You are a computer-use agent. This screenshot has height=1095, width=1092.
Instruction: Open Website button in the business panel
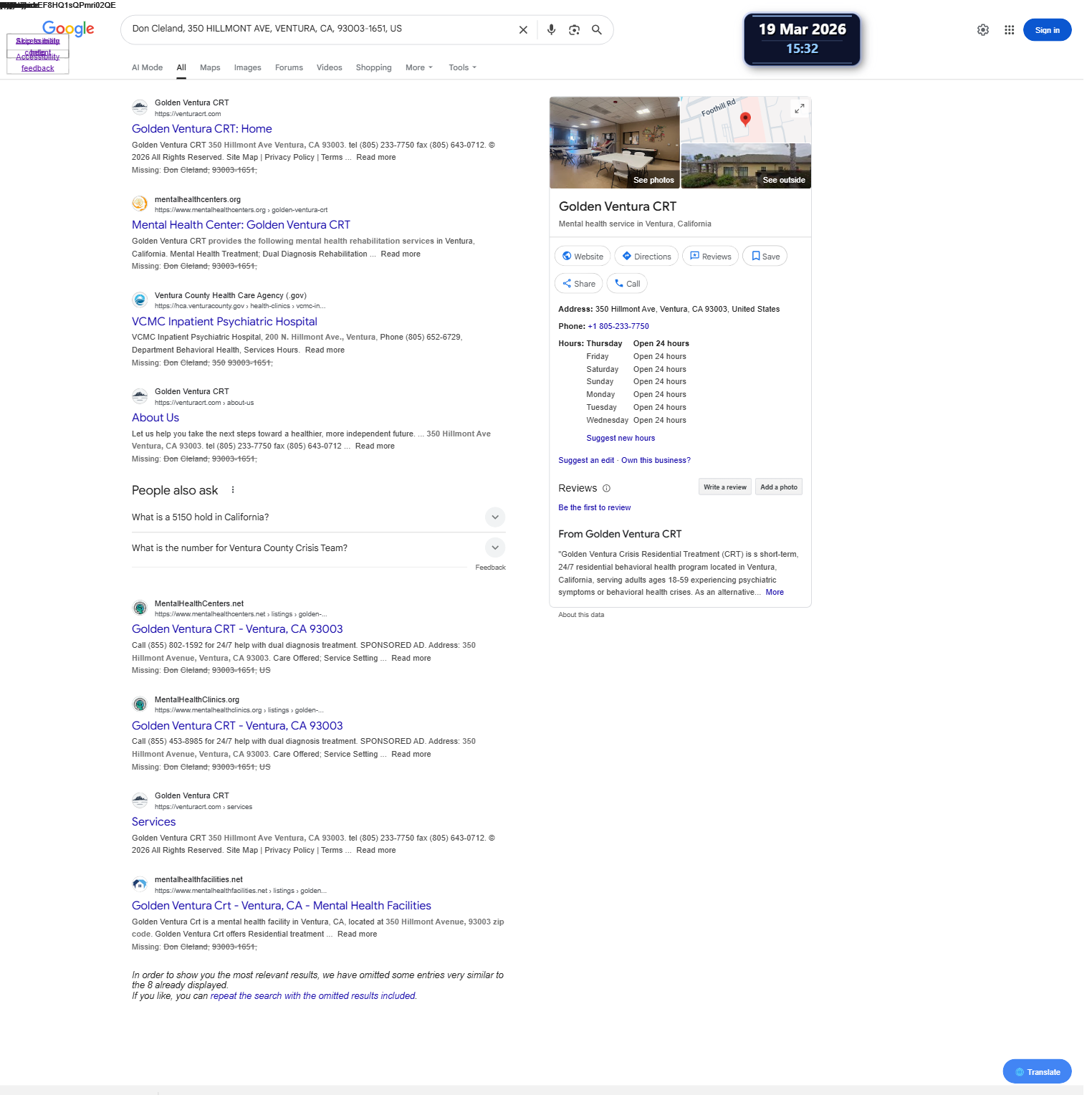(583, 257)
